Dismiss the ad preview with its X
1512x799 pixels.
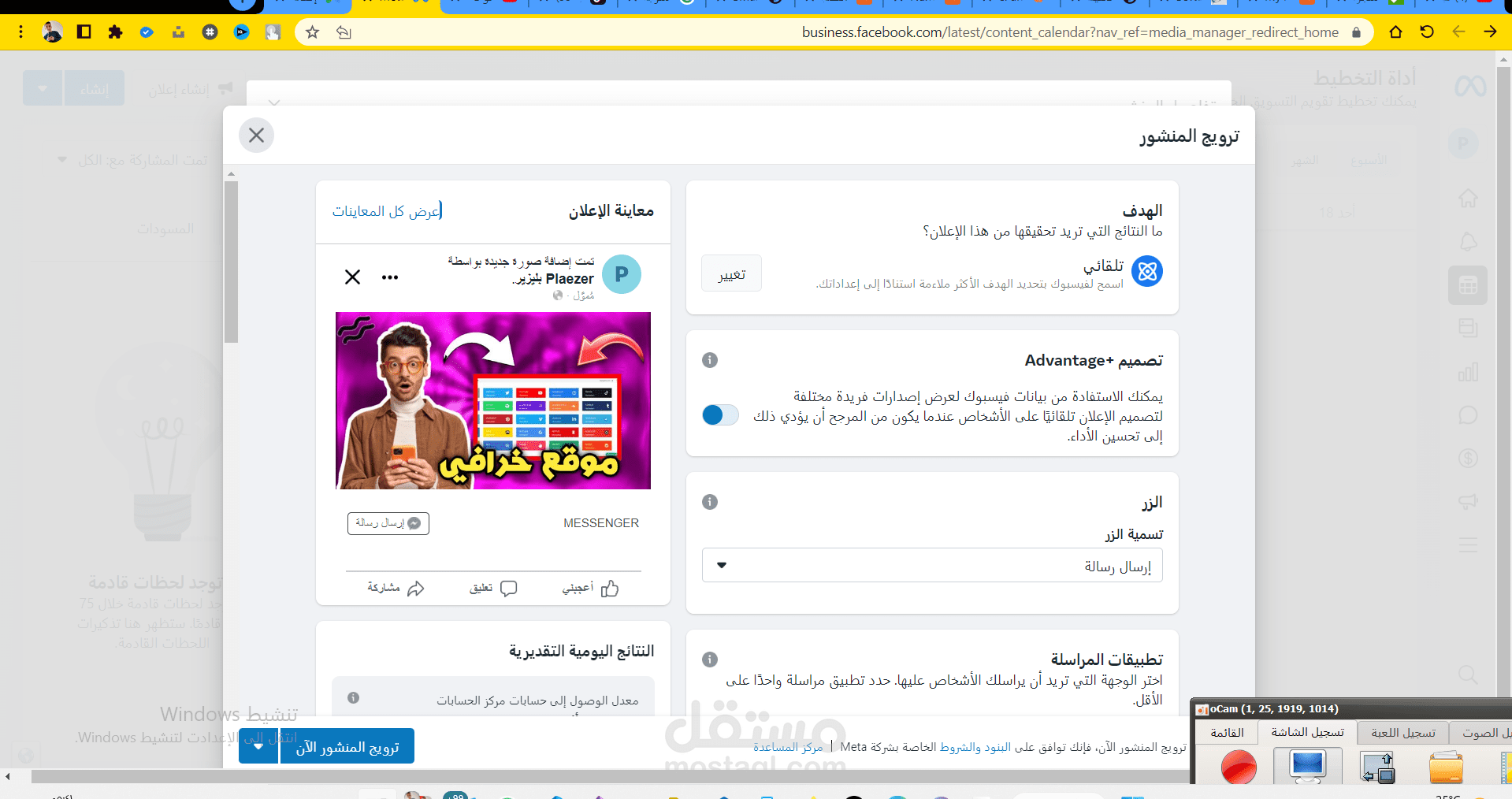pos(352,277)
